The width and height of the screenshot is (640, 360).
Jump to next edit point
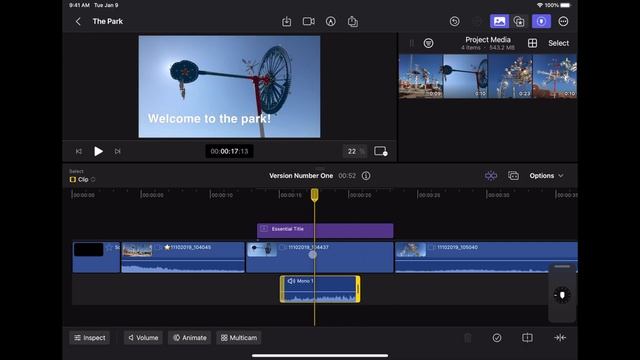(x=118, y=151)
